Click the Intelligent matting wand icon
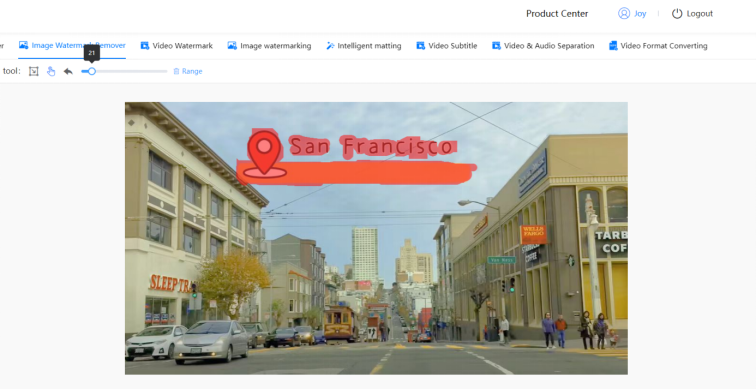Screen dimensions: 756x389 click(330, 46)
